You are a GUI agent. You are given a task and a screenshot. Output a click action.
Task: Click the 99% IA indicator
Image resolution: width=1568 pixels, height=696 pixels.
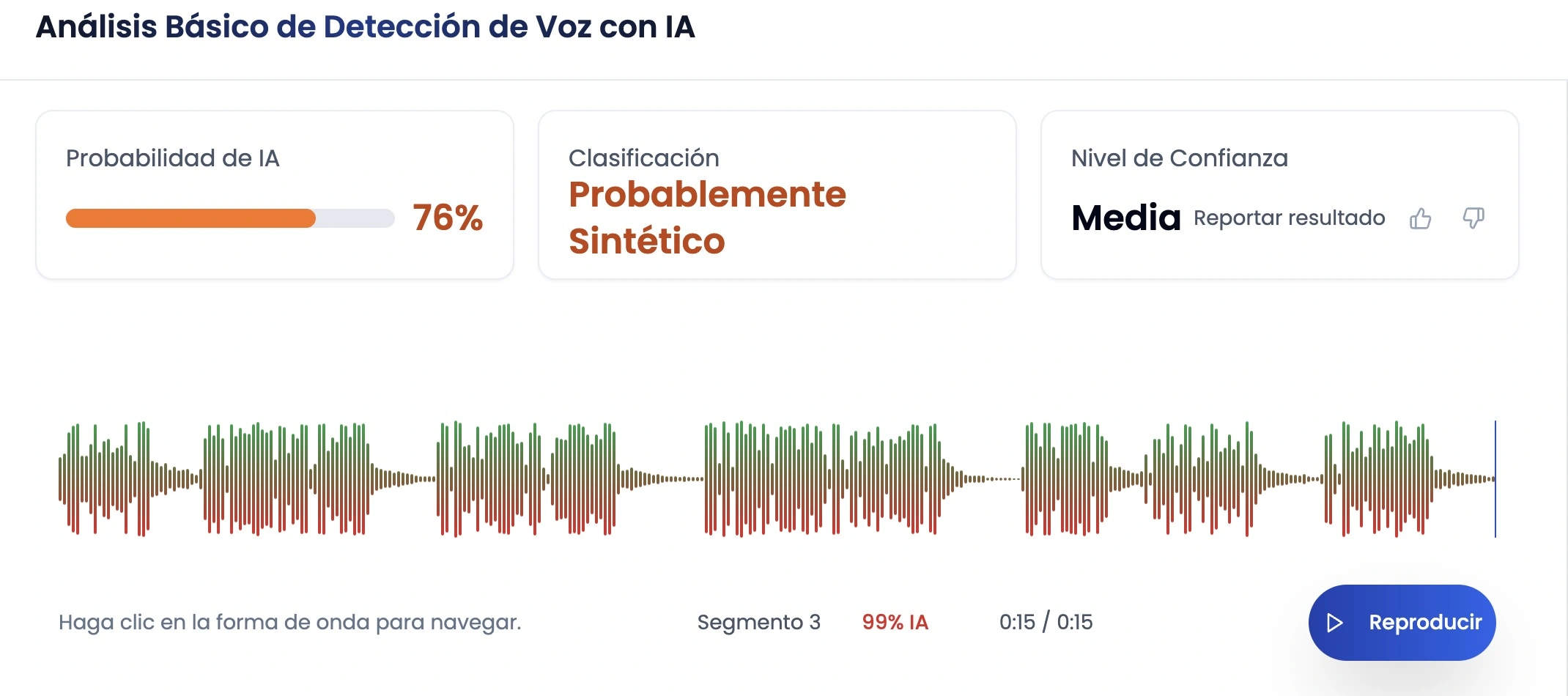point(895,622)
